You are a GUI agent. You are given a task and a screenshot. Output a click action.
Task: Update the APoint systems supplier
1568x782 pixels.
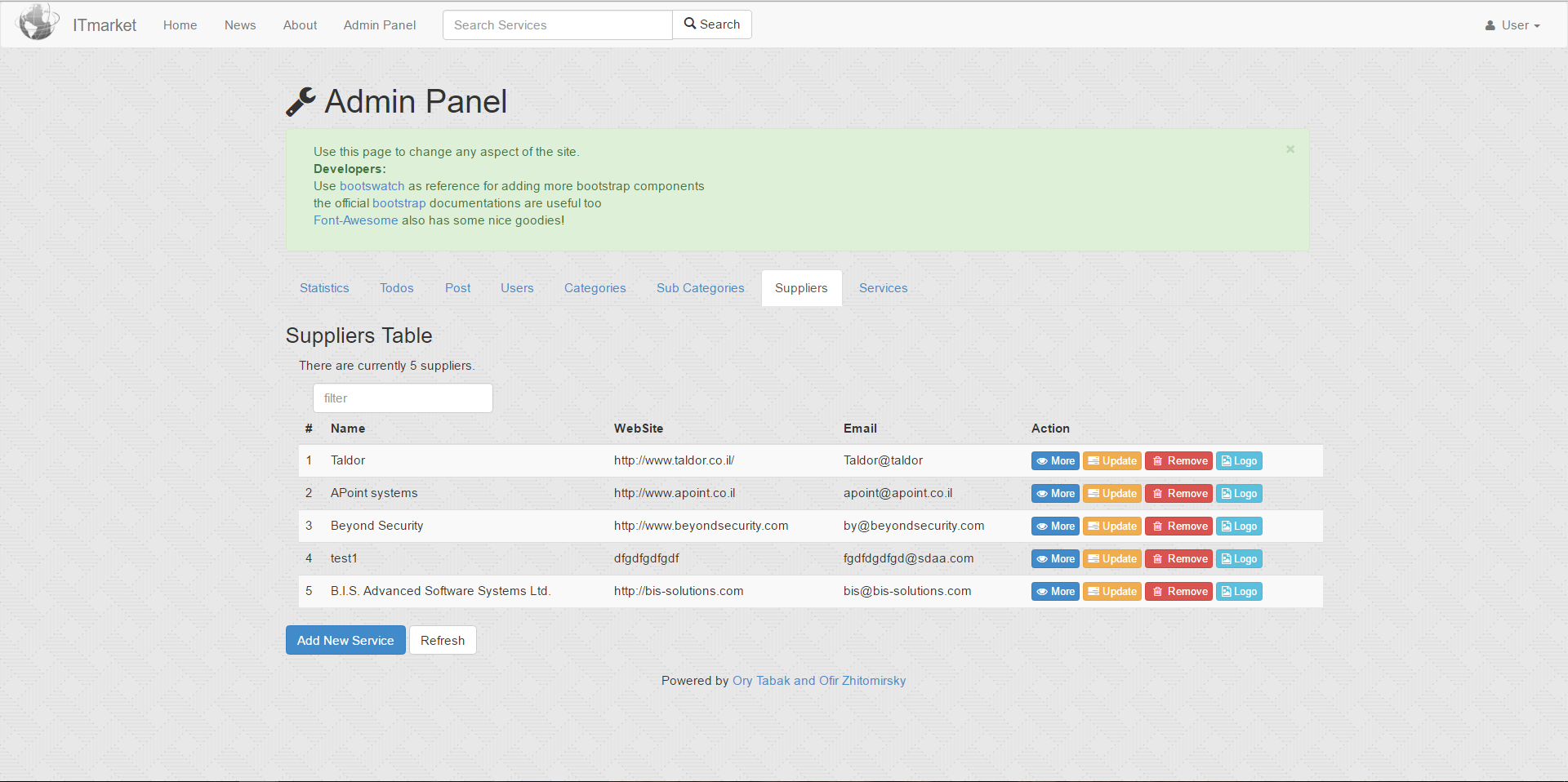1112,494
